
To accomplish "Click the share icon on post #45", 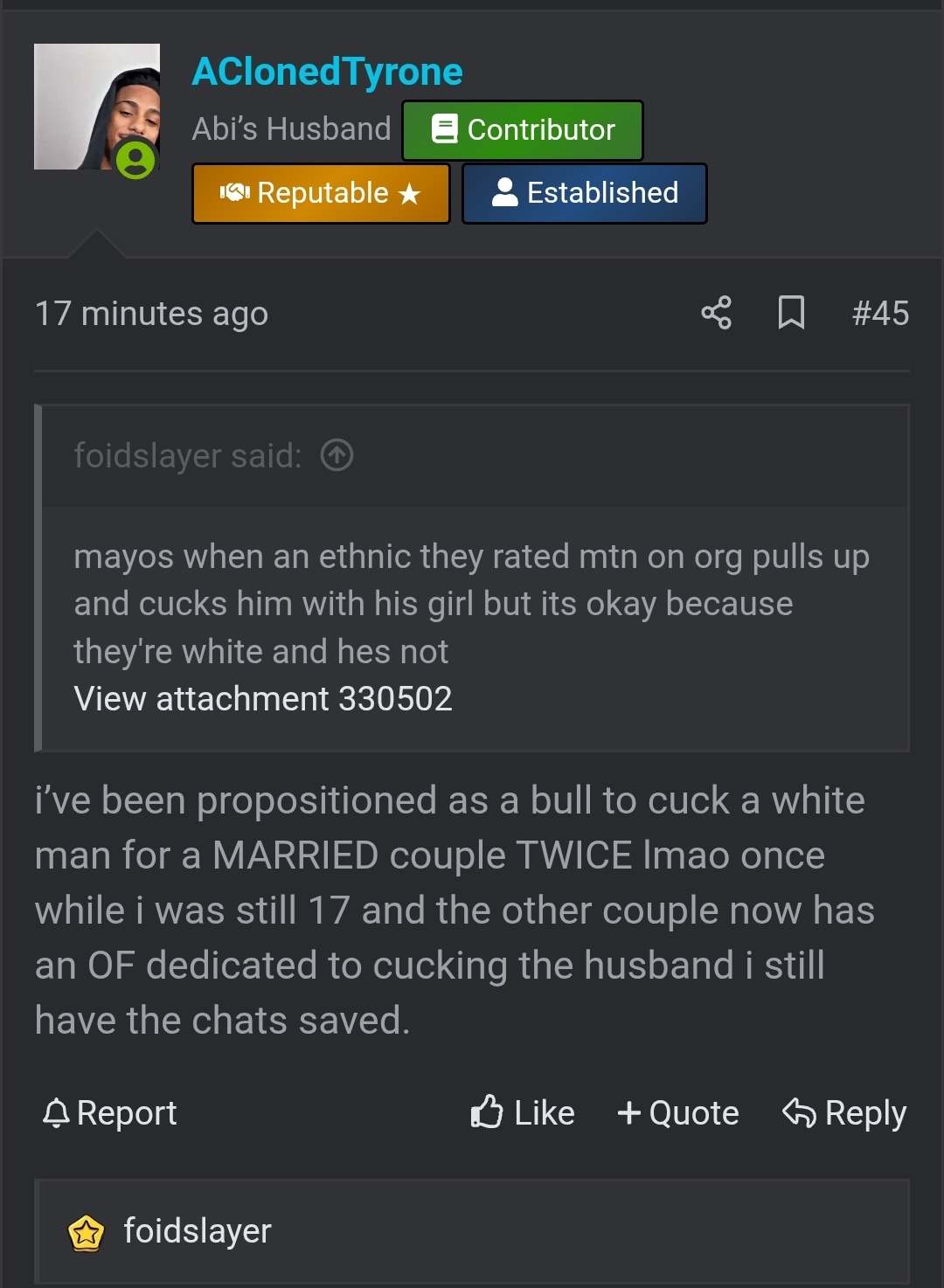I will point(716,313).
